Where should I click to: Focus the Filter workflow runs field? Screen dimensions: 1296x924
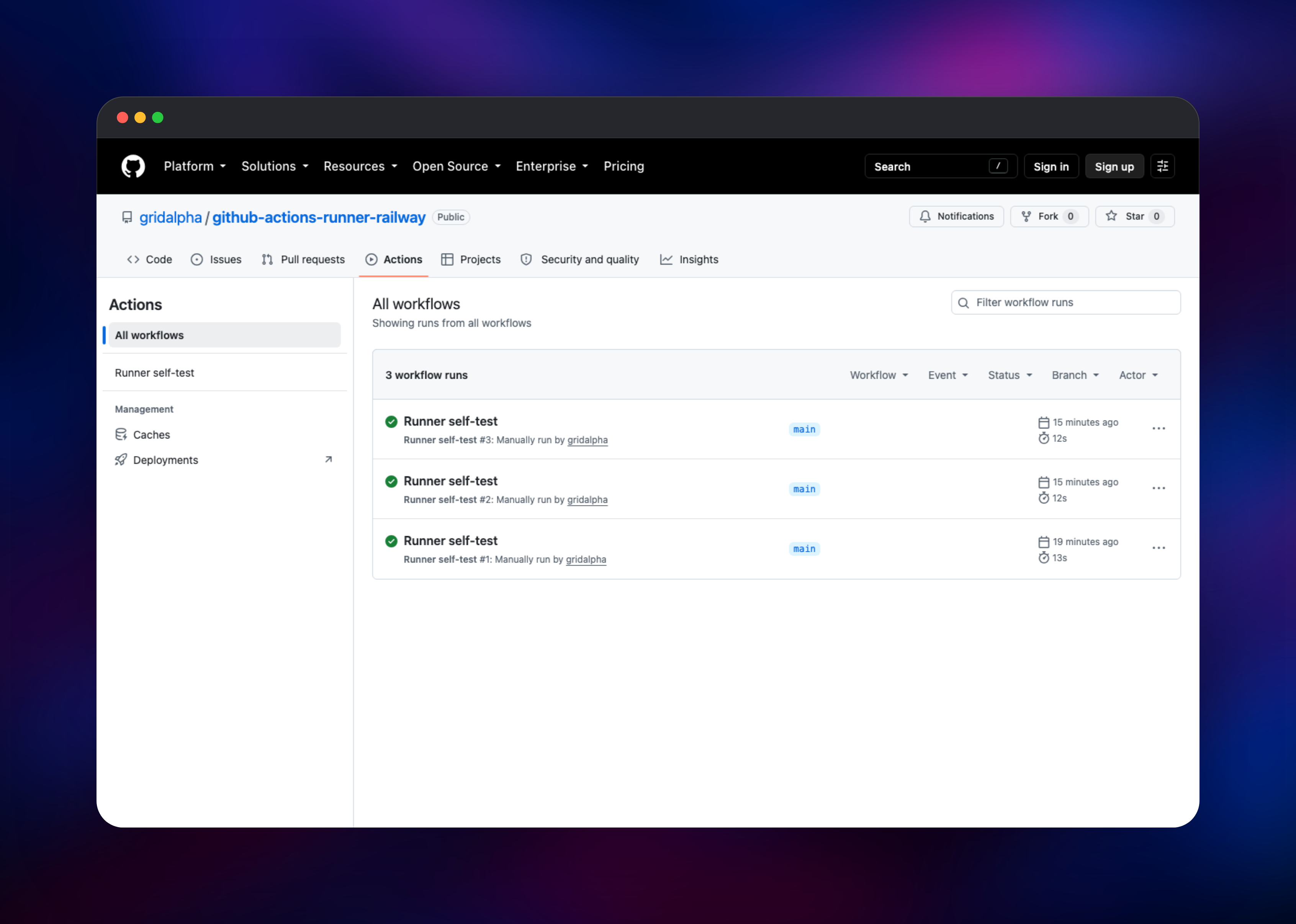1065,303
